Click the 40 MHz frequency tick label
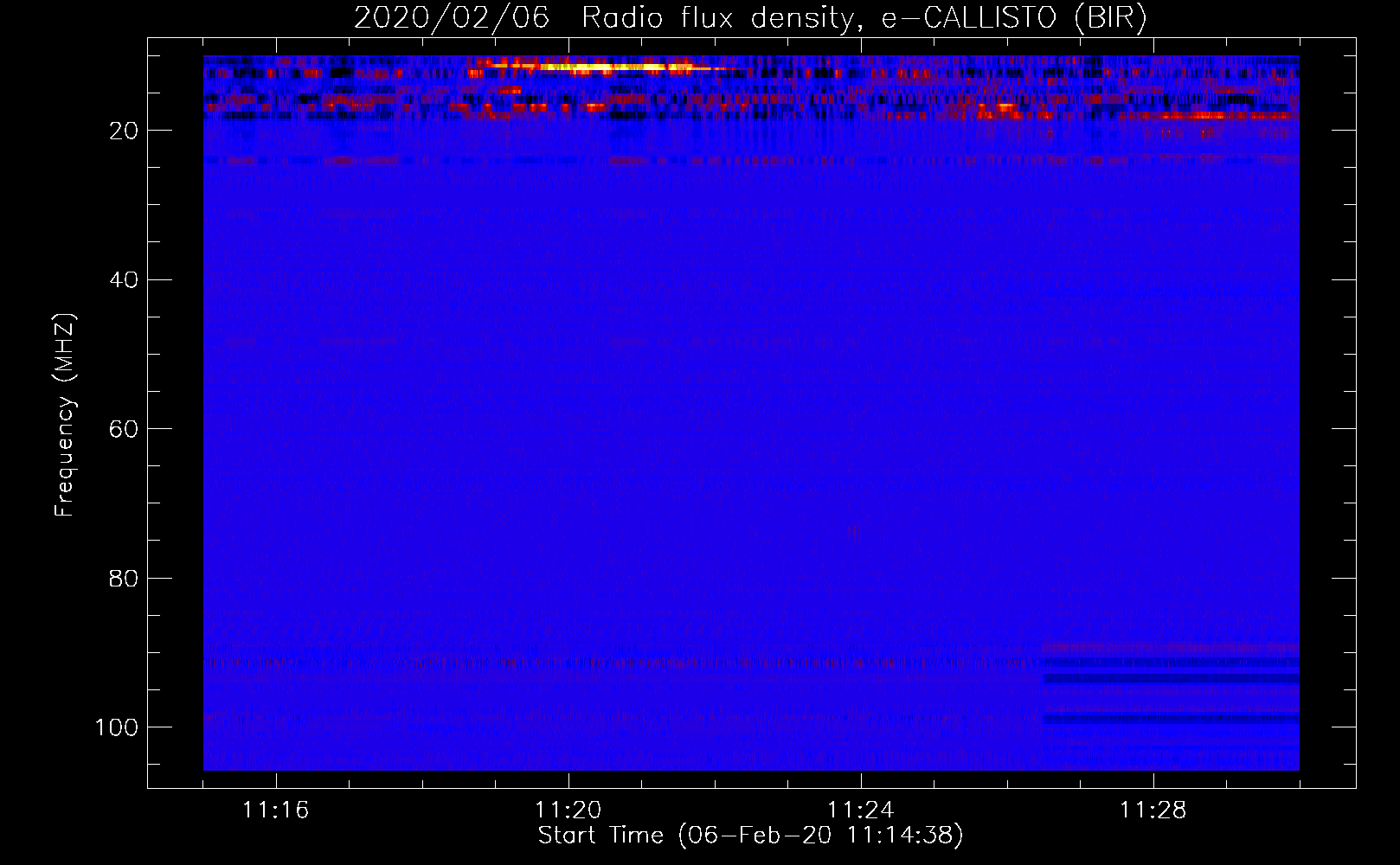Screen dimensions: 1400x865 click(124, 280)
